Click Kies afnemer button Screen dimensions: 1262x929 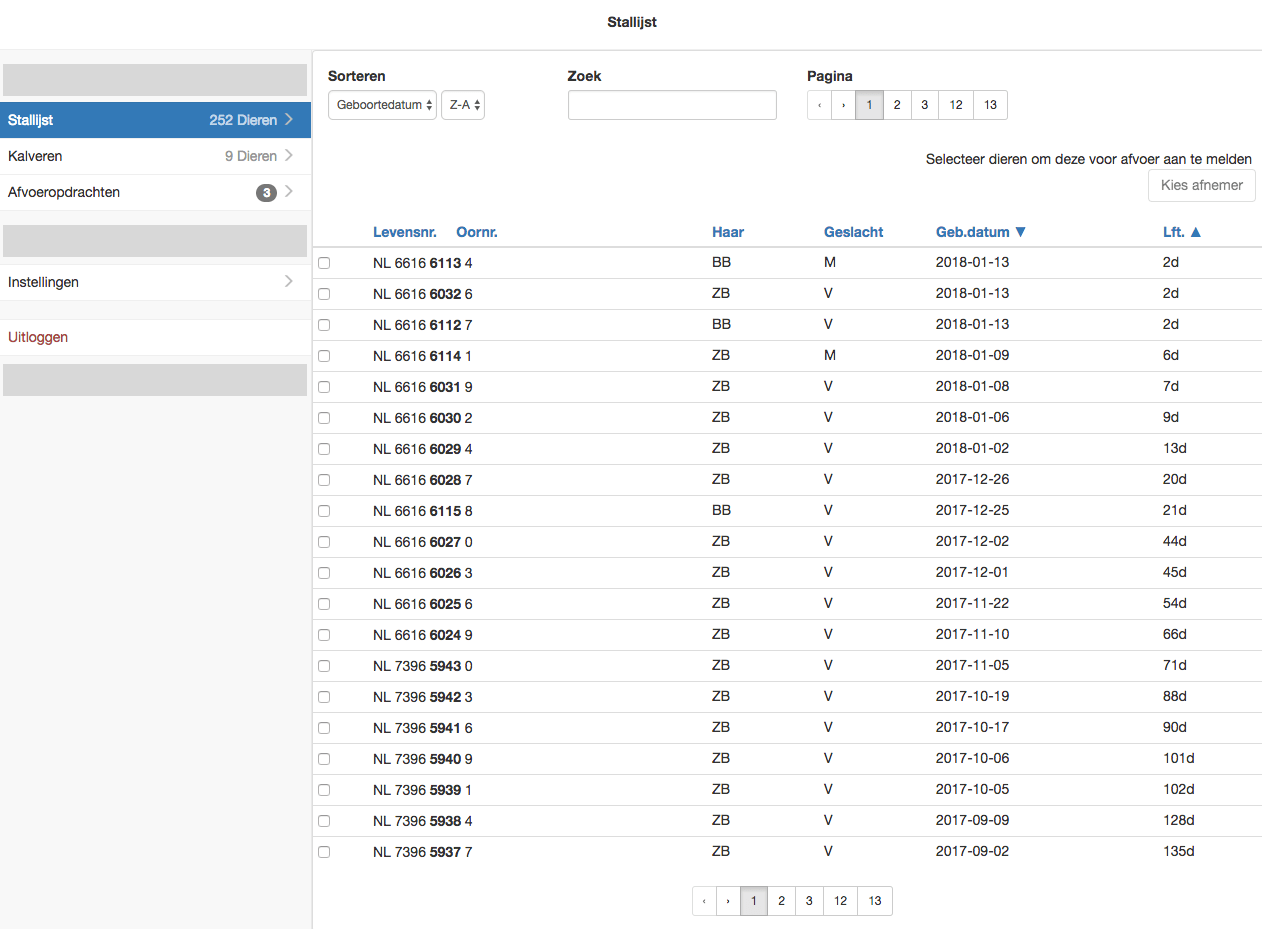tap(1201, 185)
